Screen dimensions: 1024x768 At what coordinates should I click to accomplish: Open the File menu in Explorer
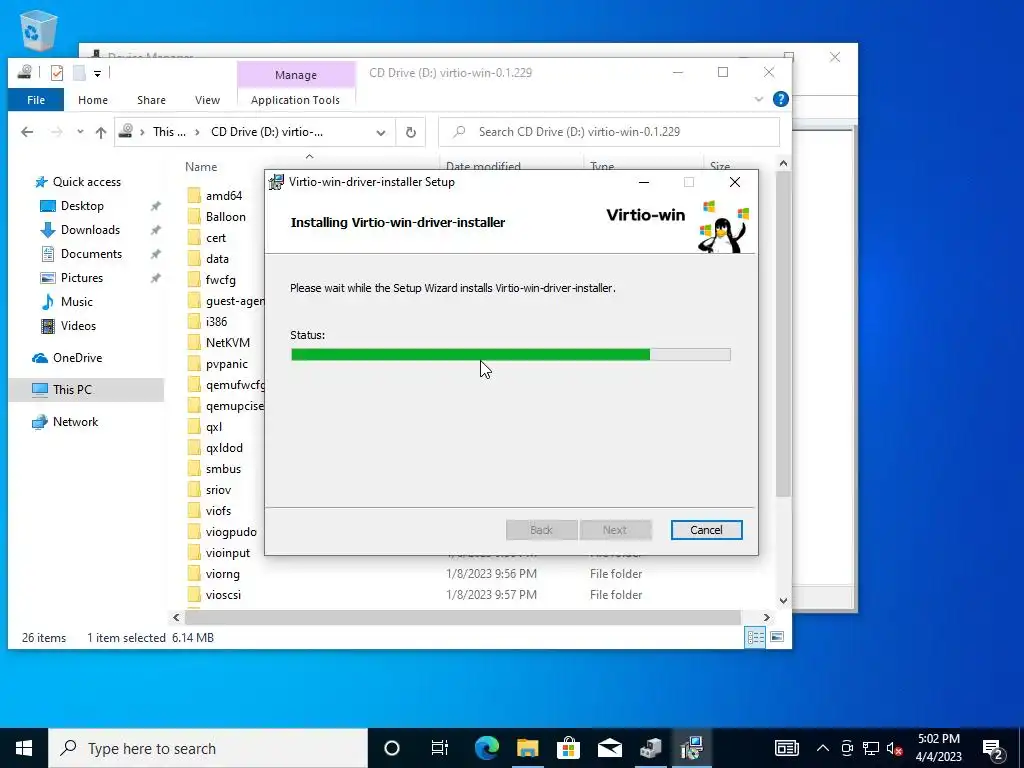[36, 100]
